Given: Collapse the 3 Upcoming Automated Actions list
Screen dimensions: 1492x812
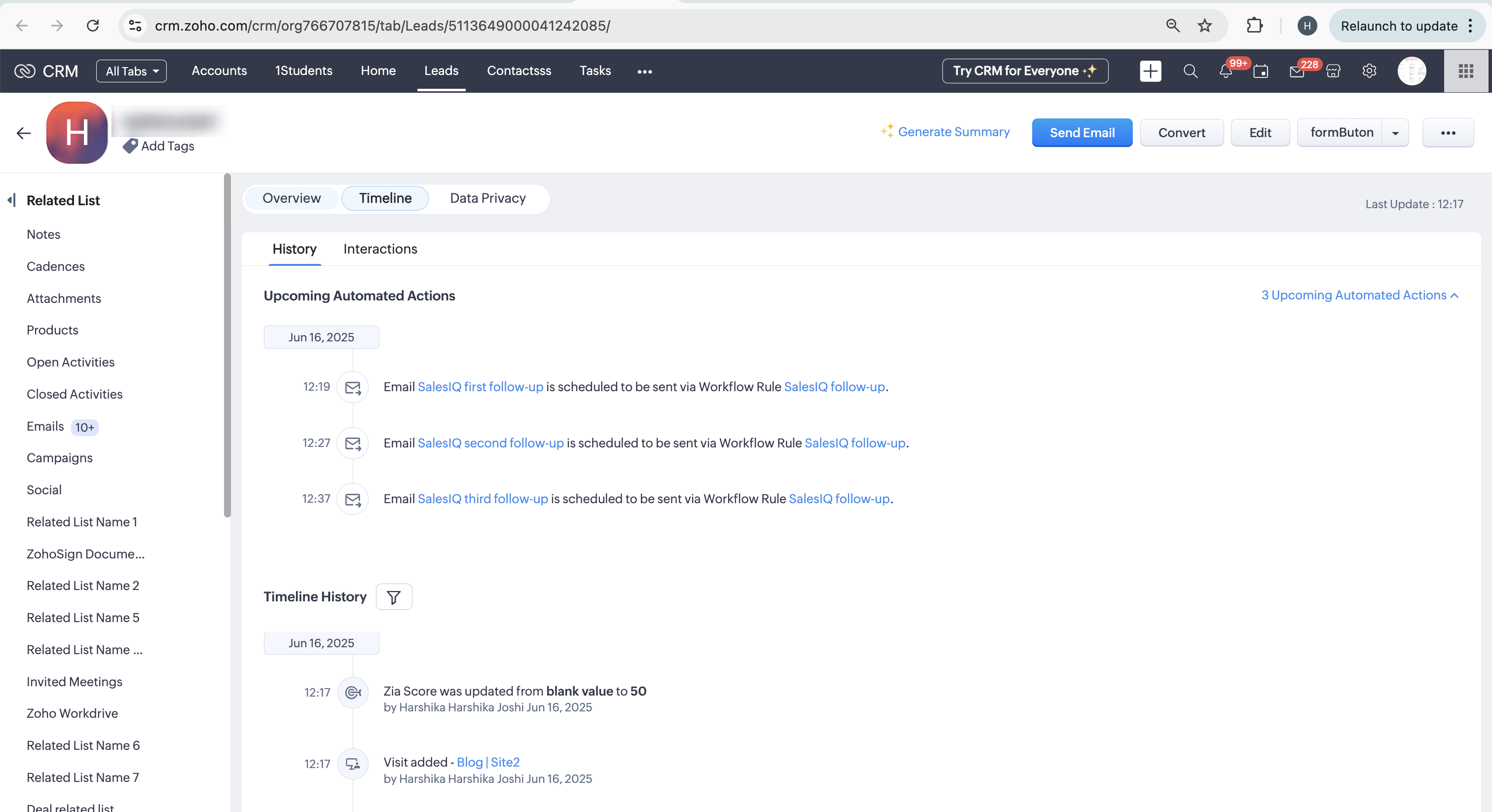Looking at the screenshot, I should point(1359,295).
